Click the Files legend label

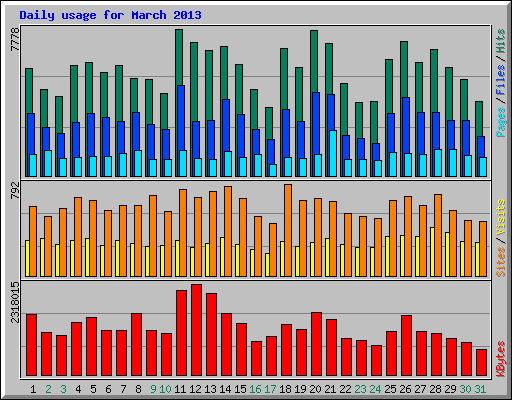point(501,80)
